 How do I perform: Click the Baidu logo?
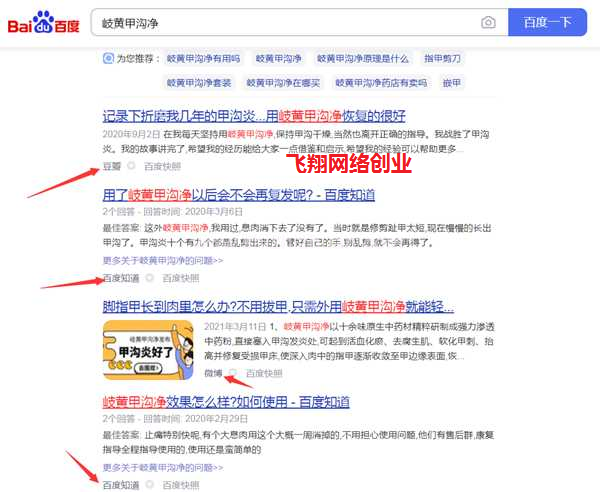(x=44, y=22)
